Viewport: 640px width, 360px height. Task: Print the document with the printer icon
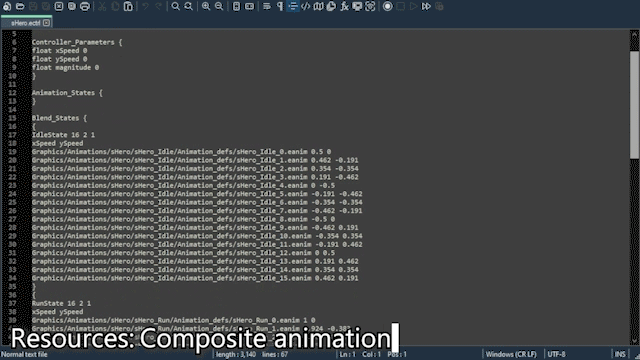pyautogui.click(x=85, y=6)
